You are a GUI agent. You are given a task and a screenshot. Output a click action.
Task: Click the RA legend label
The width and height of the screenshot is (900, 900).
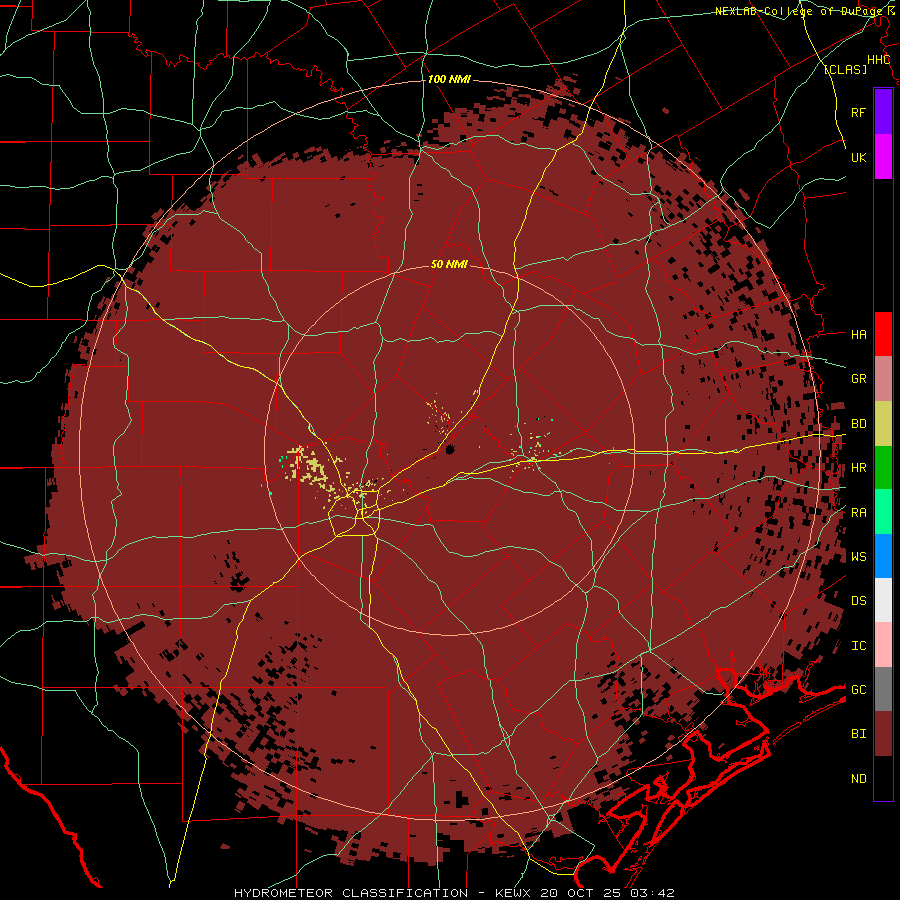858,513
